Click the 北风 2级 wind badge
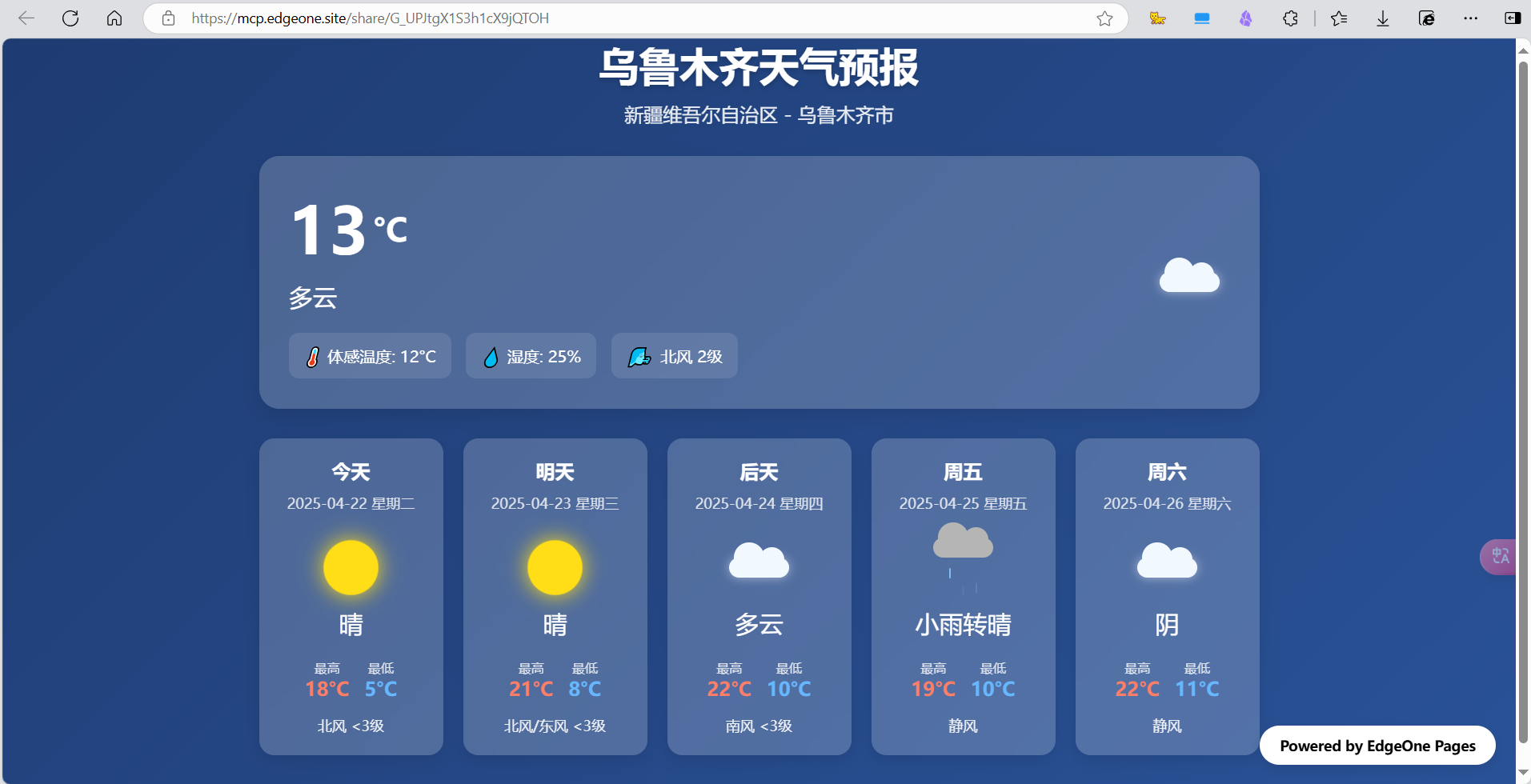 coord(675,356)
